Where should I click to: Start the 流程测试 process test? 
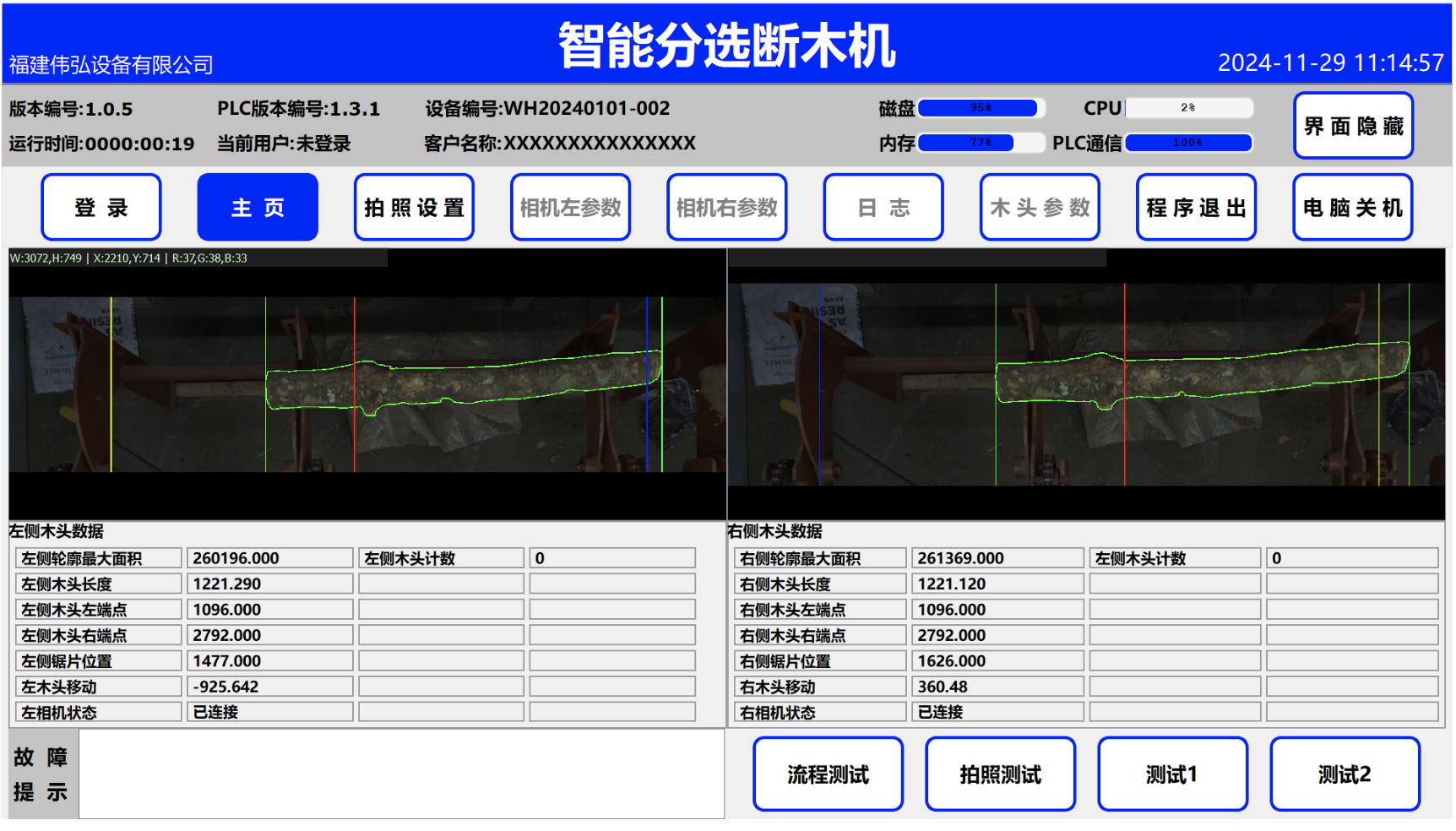tap(828, 774)
